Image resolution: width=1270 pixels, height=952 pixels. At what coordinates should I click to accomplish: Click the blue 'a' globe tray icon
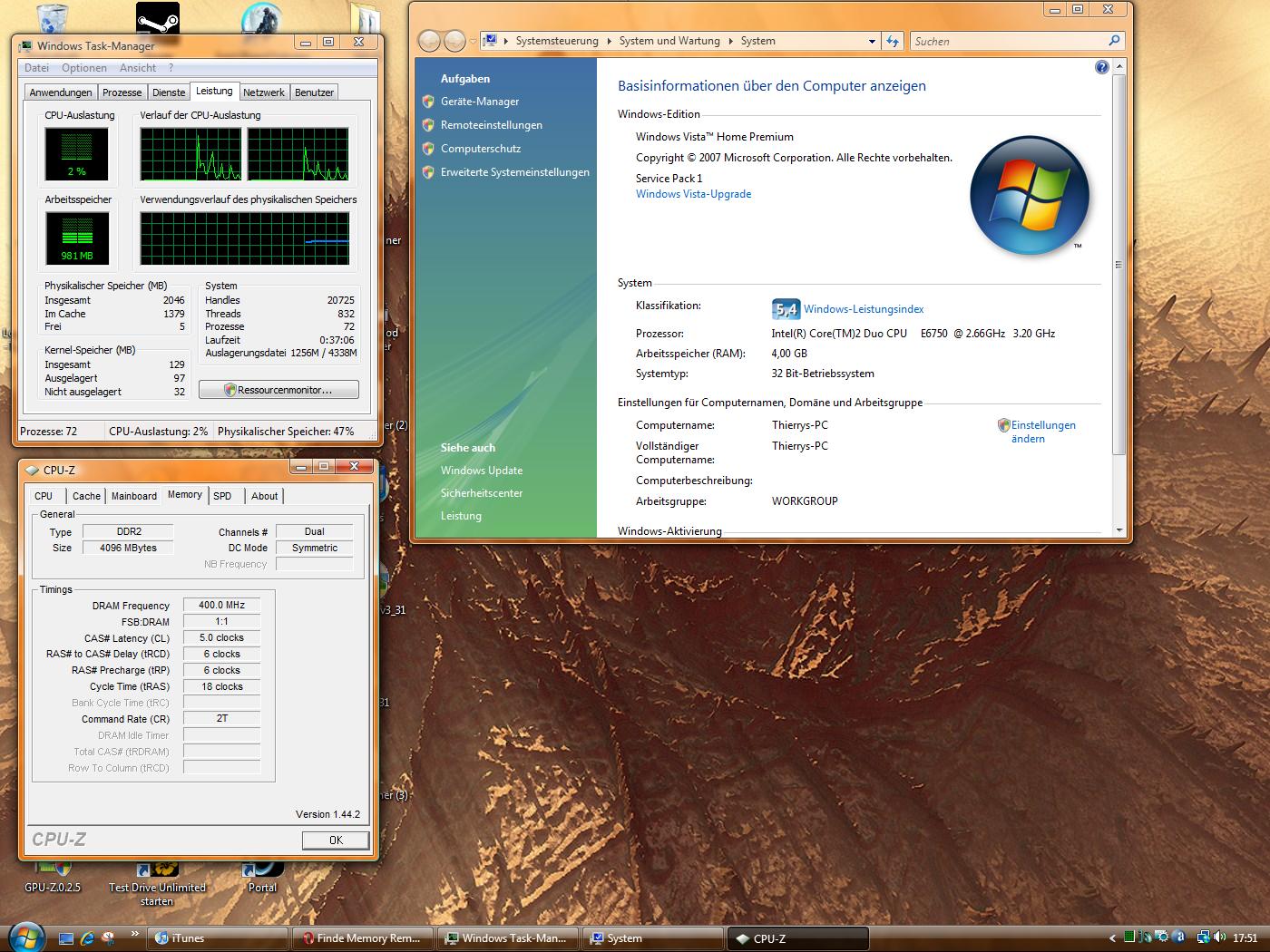[x=1178, y=937]
